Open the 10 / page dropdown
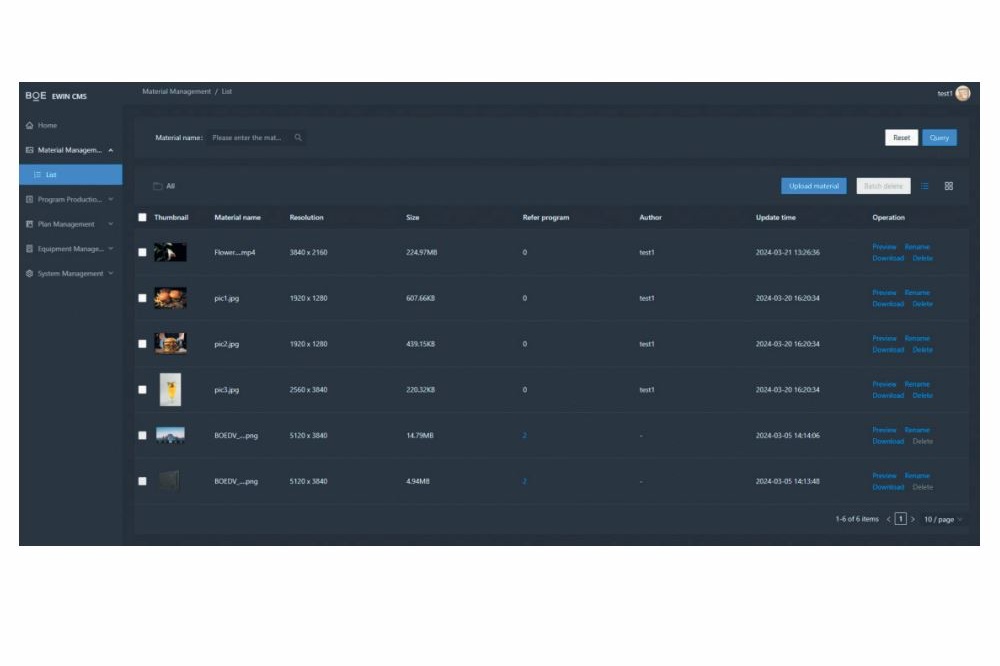The height and width of the screenshot is (666, 1000). 943,520
